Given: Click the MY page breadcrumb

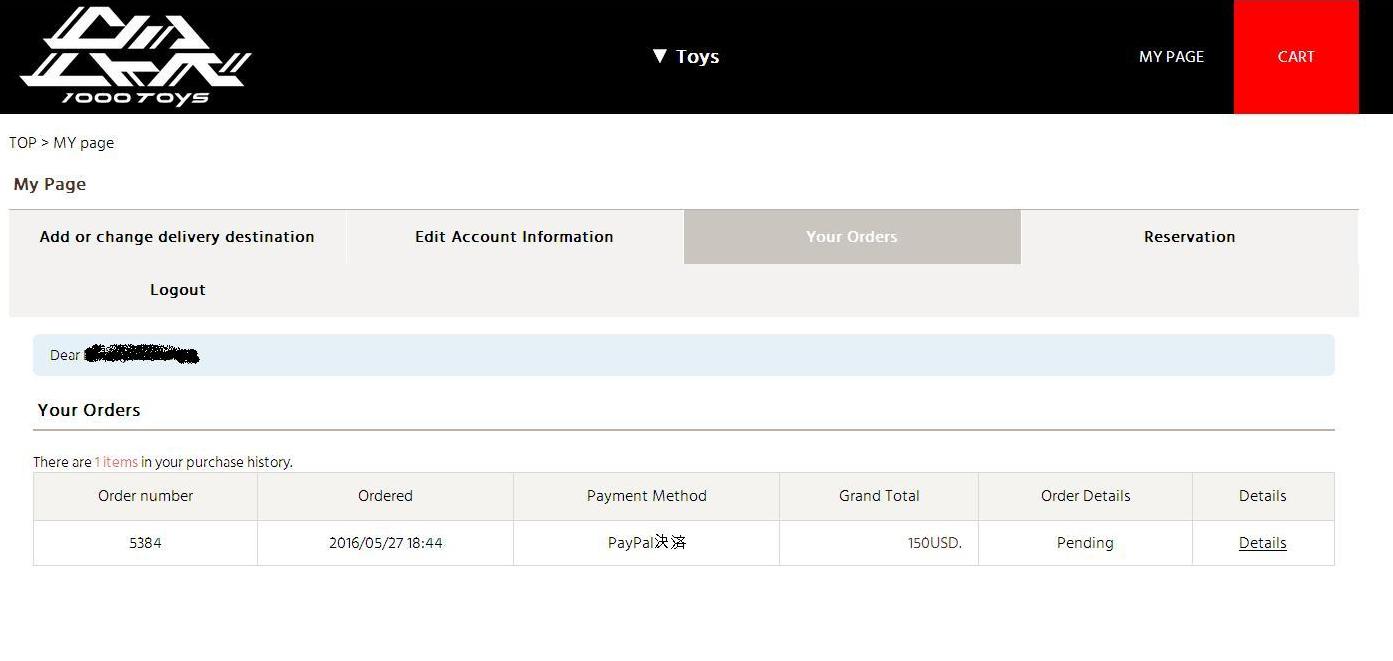Looking at the screenshot, I should (84, 143).
